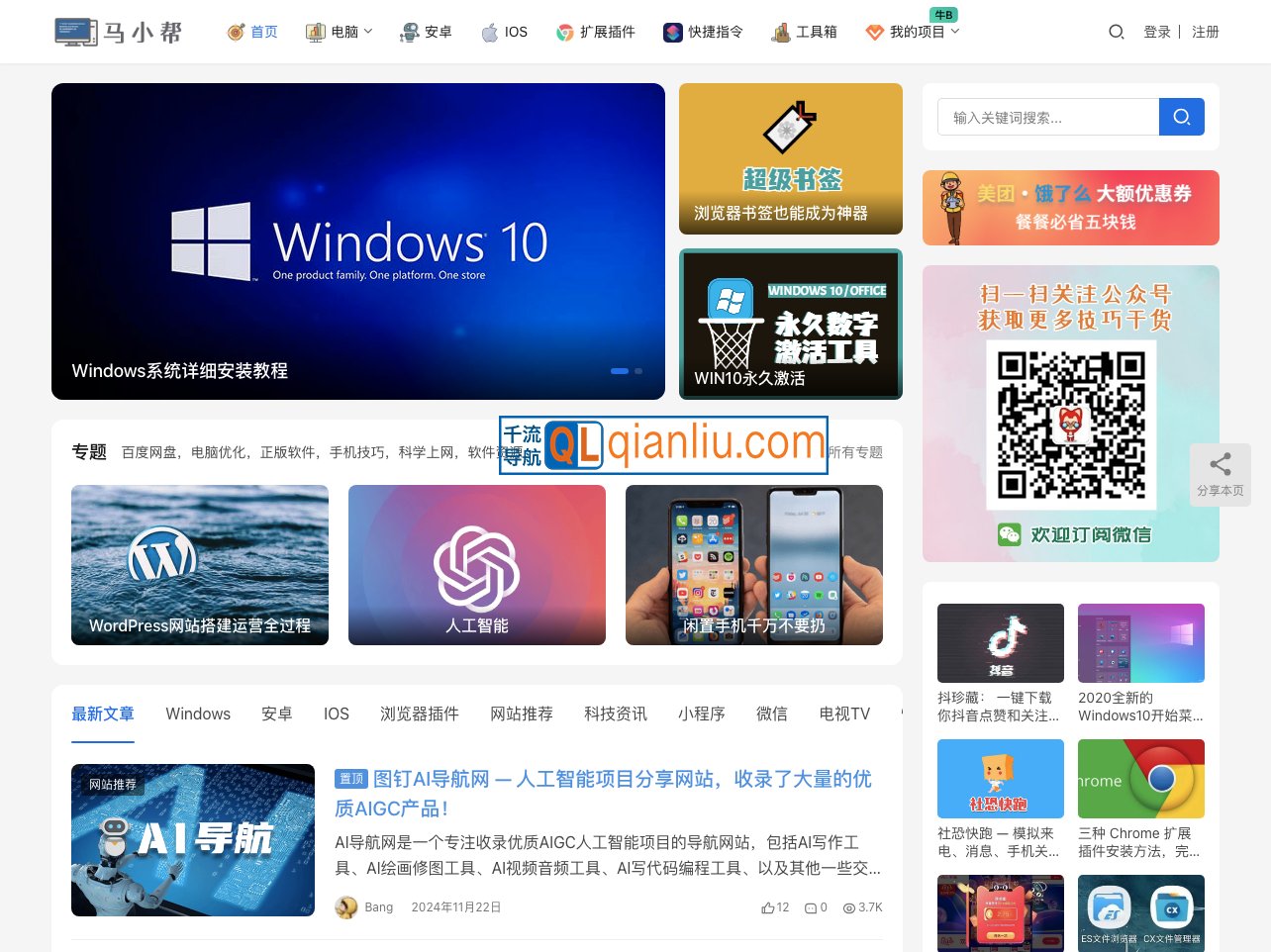Viewport: 1271px width, 952px height.
Task: Open the 浏览器插件 tab
Action: coord(419,714)
